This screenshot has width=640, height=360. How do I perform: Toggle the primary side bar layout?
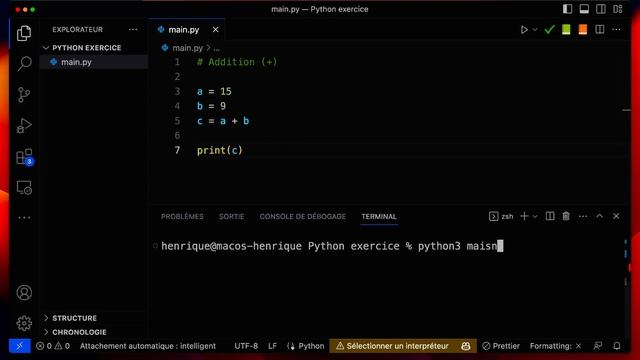[x=567, y=9]
